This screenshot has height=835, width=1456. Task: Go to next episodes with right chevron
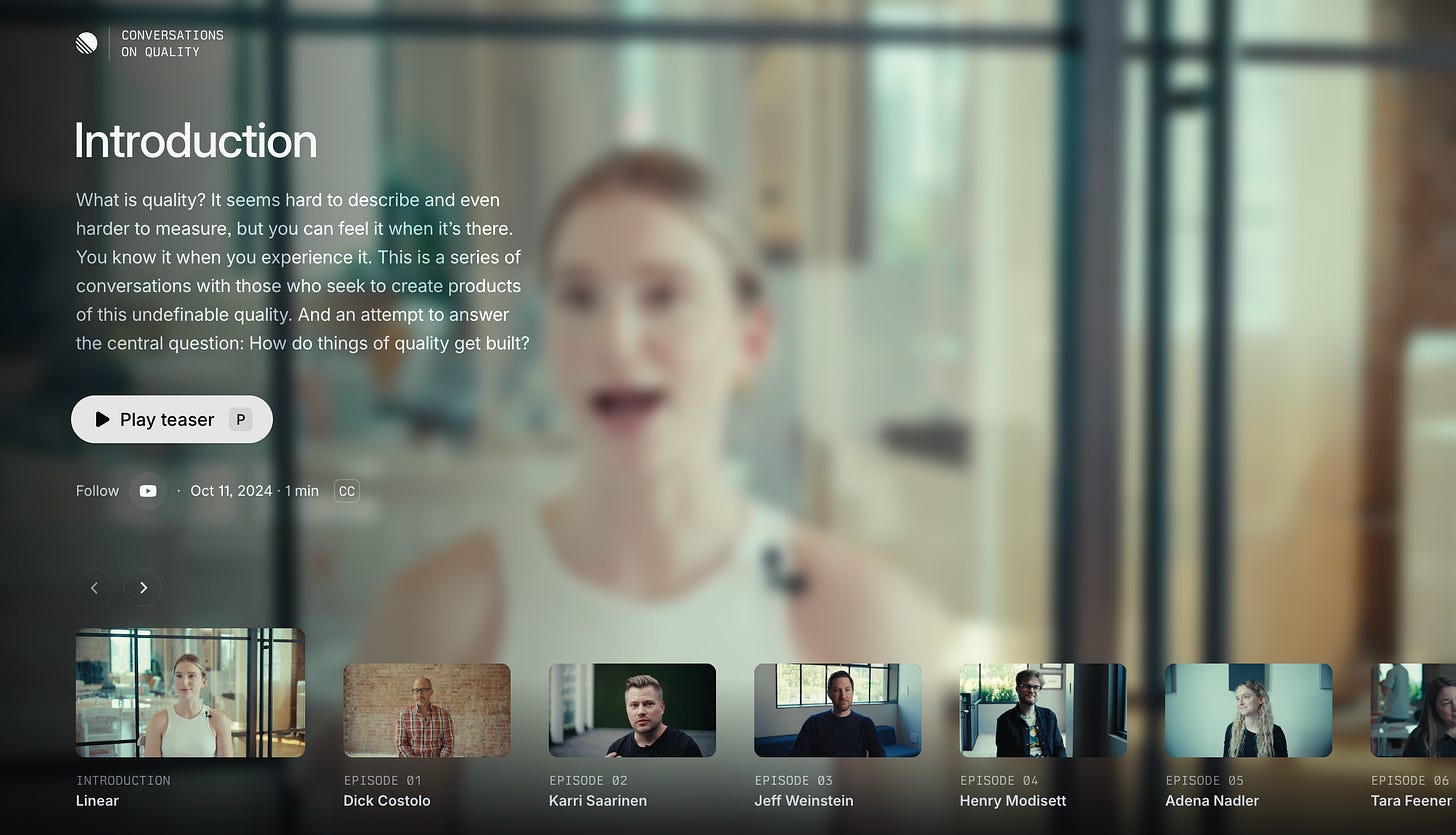(x=143, y=588)
